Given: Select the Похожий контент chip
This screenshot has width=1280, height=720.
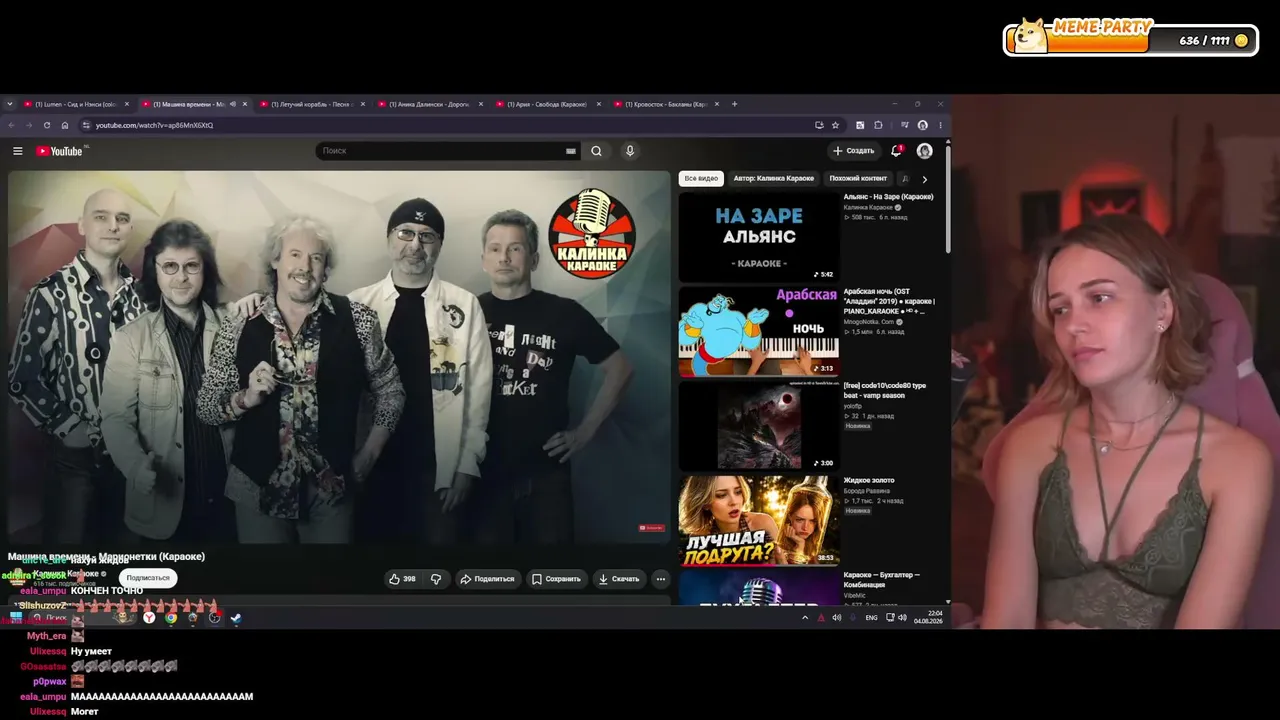Looking at the screenshot, I should pyautogui.click(x=858, y=179).
